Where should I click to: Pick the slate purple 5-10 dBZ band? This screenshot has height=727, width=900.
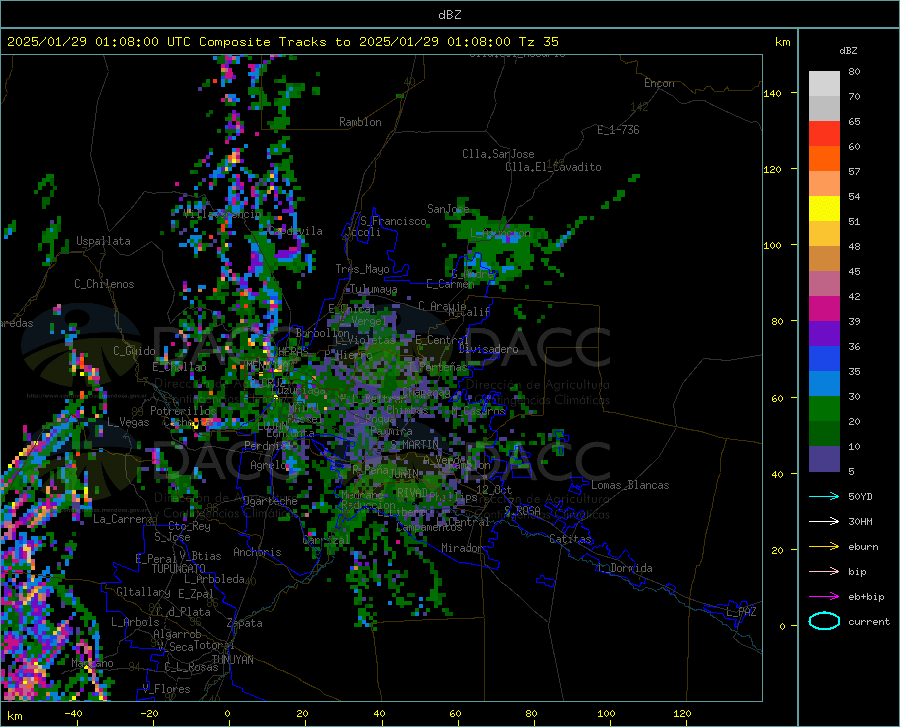824,459
